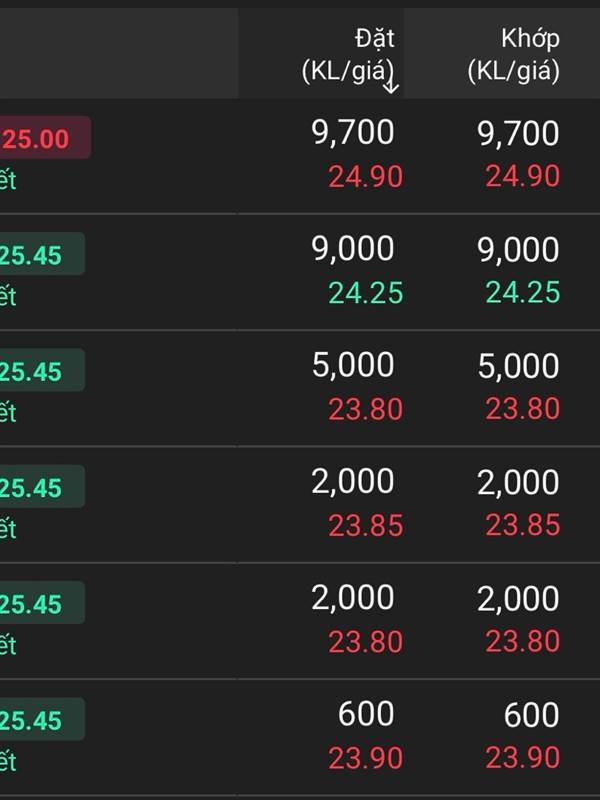Click the 23.90 matched price in Khớp column
The image size is (600, 800).
522,758
